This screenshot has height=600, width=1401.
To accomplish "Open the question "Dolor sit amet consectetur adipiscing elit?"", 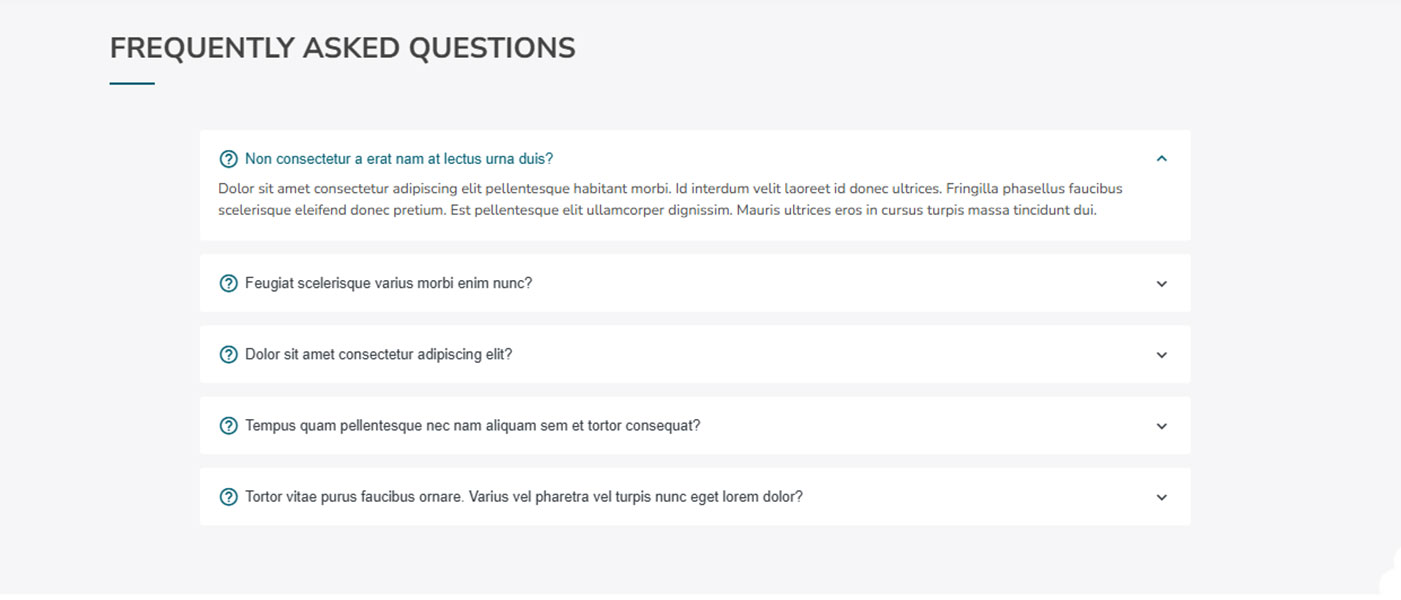I will point(378,355).
